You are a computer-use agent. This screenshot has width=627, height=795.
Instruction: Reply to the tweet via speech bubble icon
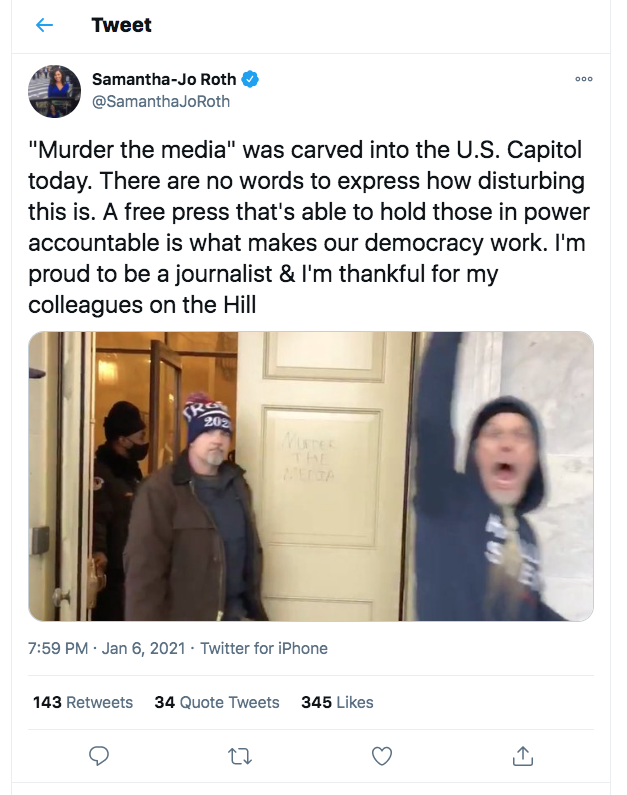pyautogui.click(x=99, y=756)
